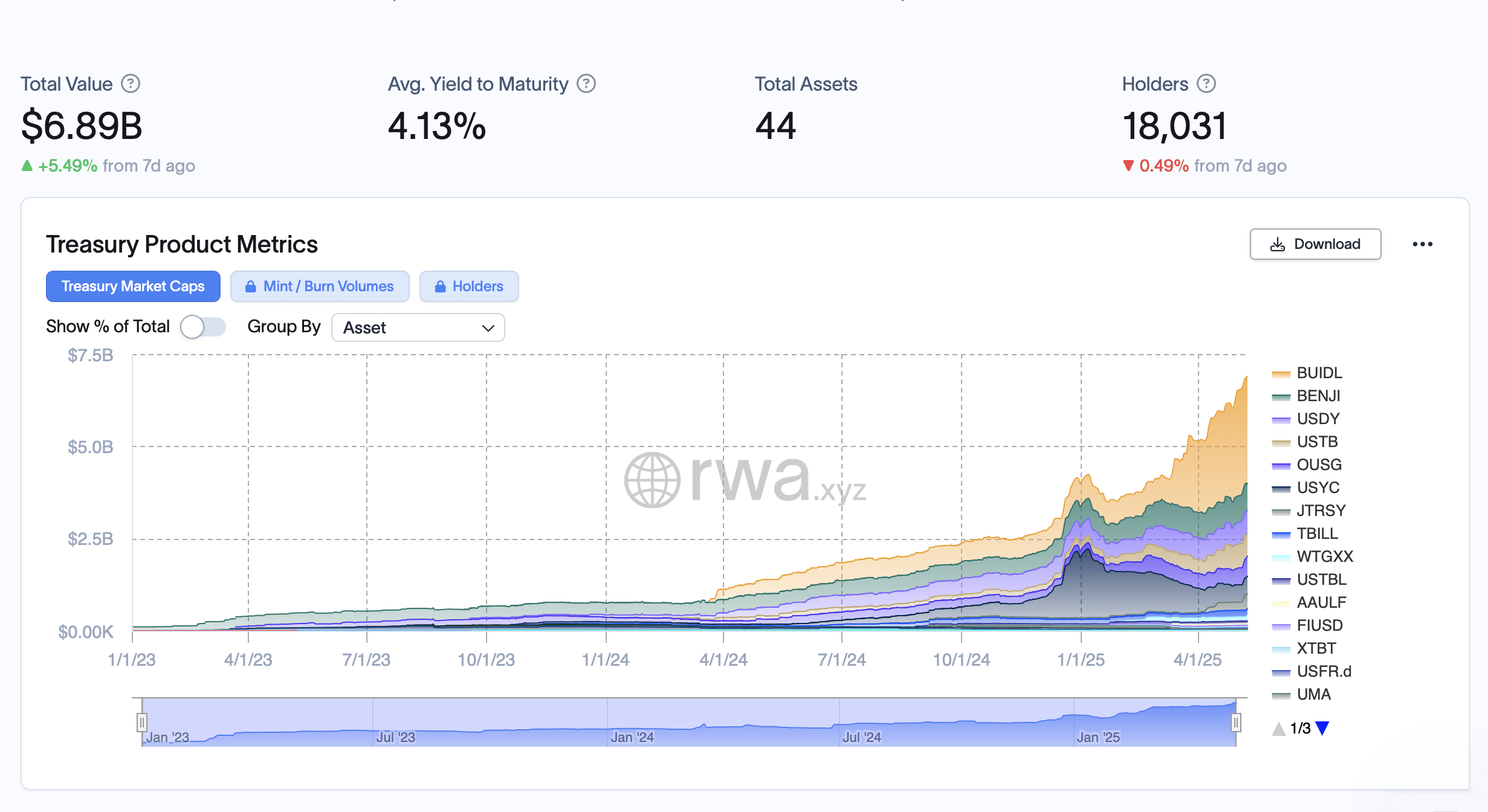Screen dimensions: 1488x812
Task: Open the three-dot more options menu
Action: tap(1422, 244)
